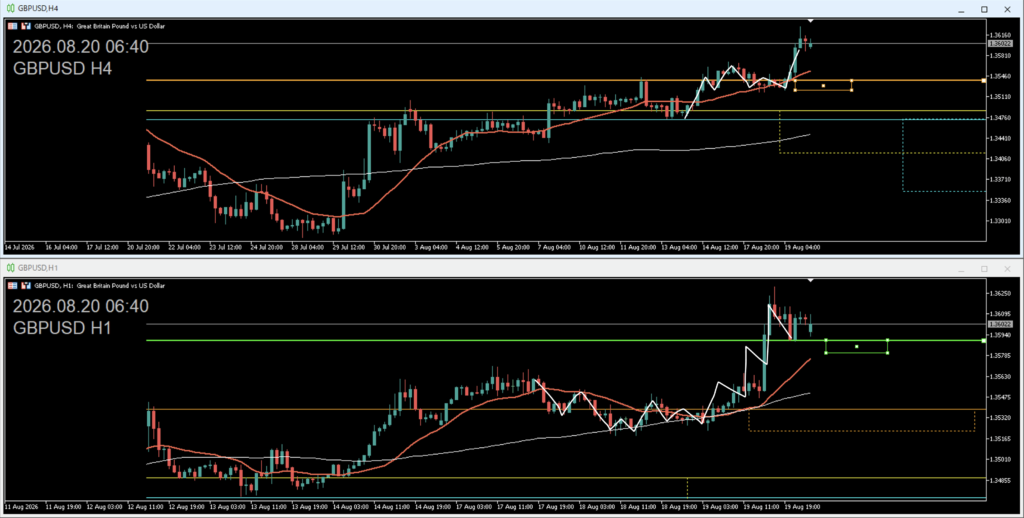Viewport: 1024px width, 518px height.
Task: Click the '11 Aug 2026' date on H1 time axis
Action: (20, 506)
